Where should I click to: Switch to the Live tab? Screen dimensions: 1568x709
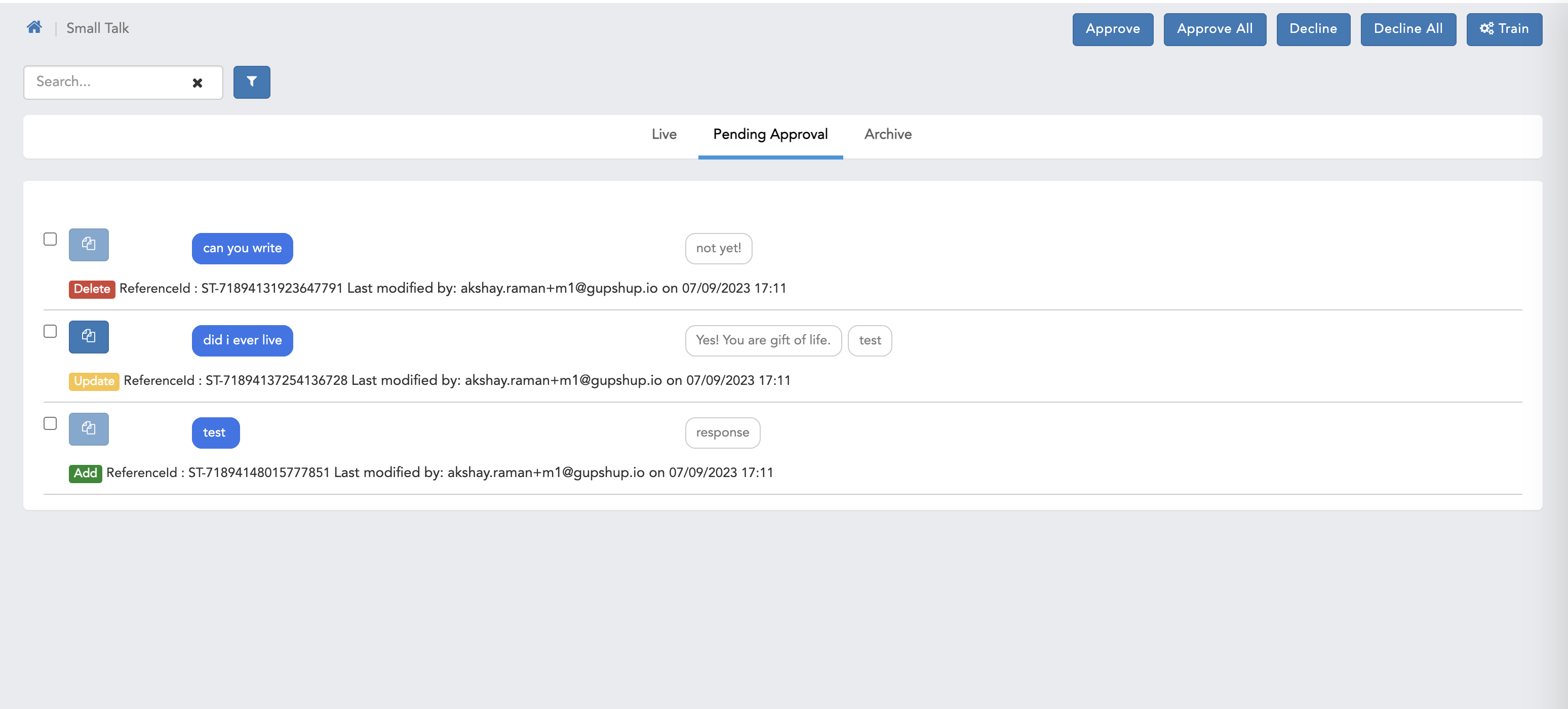pyautogui.click(x=664, y=133)
